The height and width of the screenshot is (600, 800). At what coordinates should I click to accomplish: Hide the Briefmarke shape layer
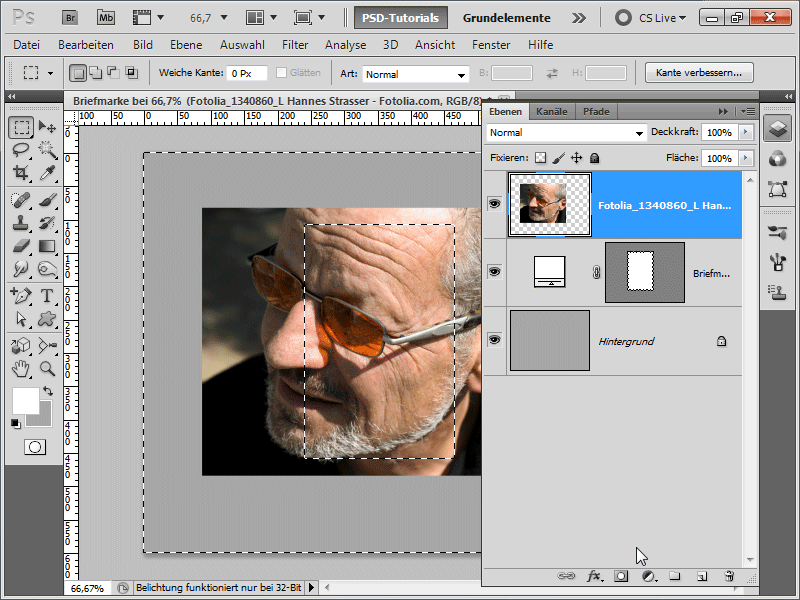point(494,271)
